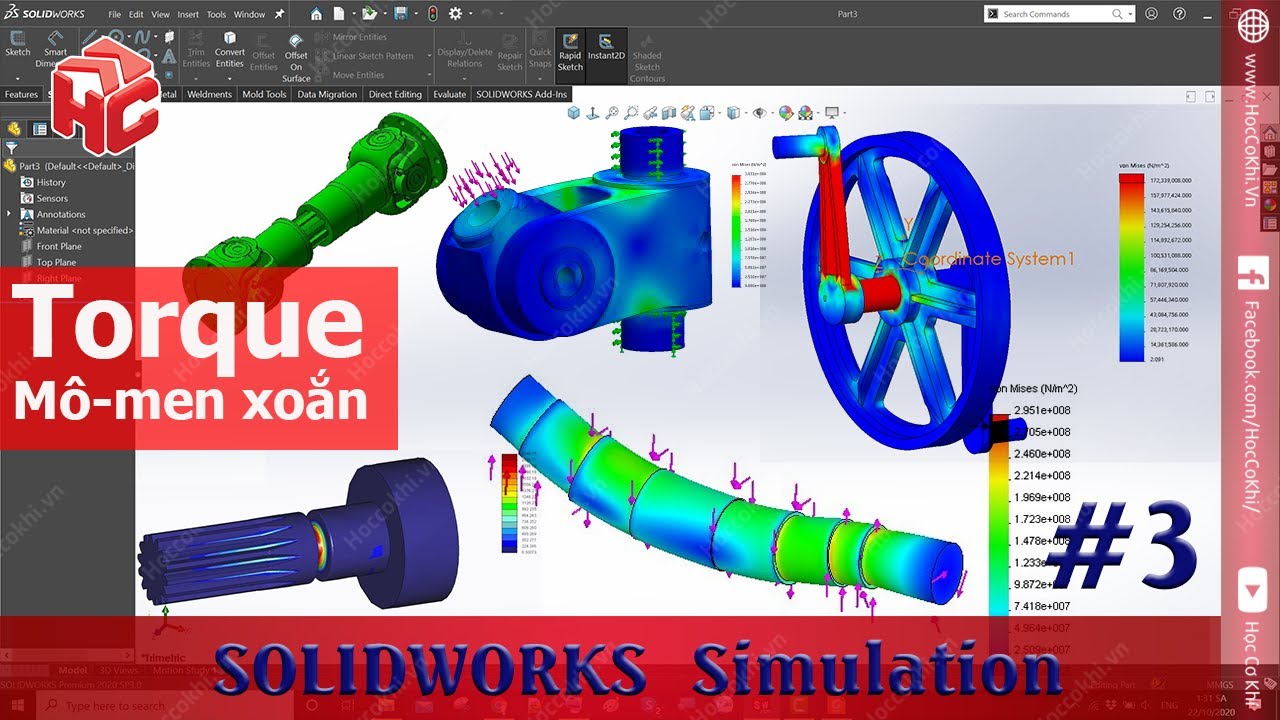Toggle Rapid Sketch mode

[570, 54]
